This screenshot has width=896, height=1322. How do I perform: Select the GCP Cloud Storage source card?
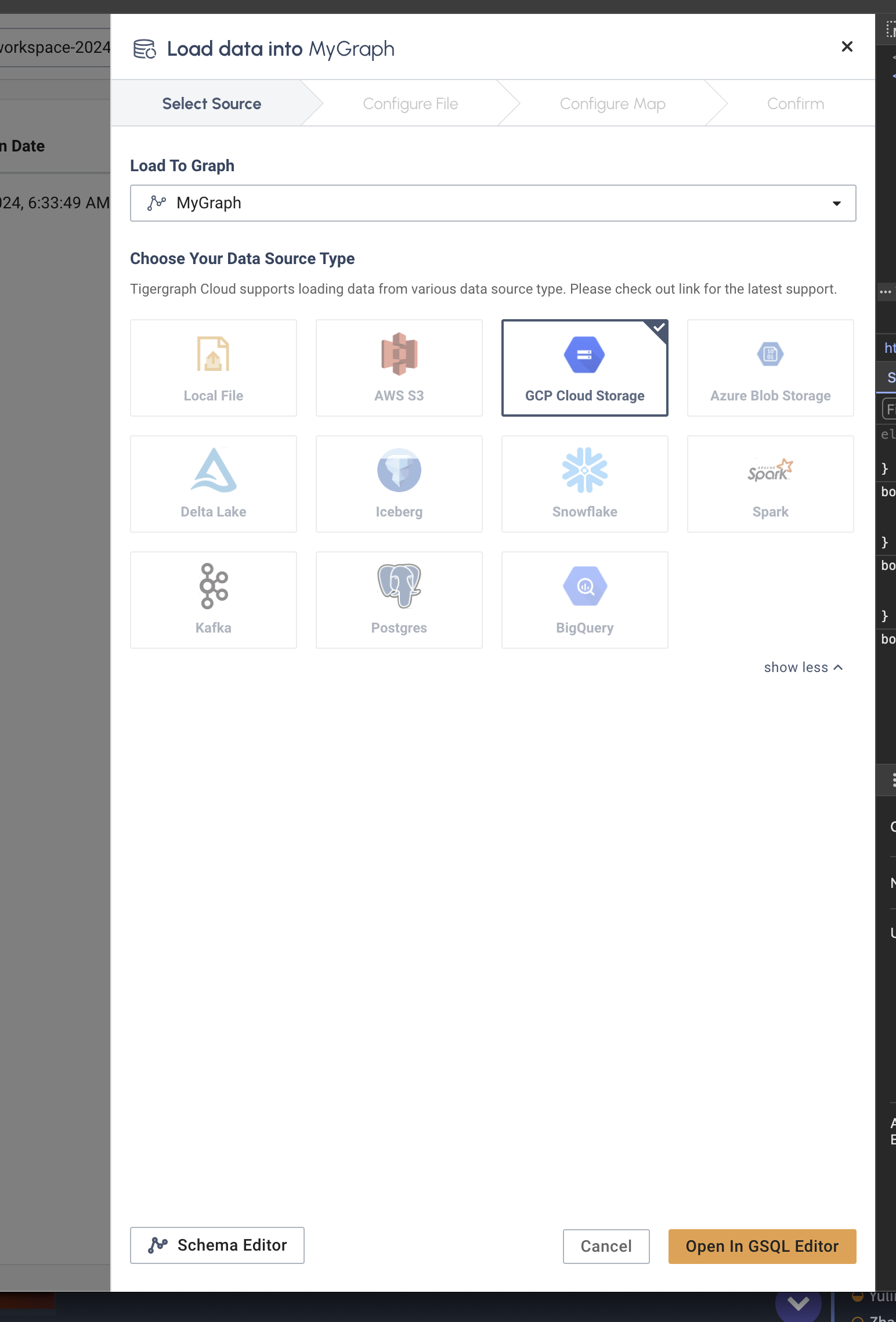point(585,368)
